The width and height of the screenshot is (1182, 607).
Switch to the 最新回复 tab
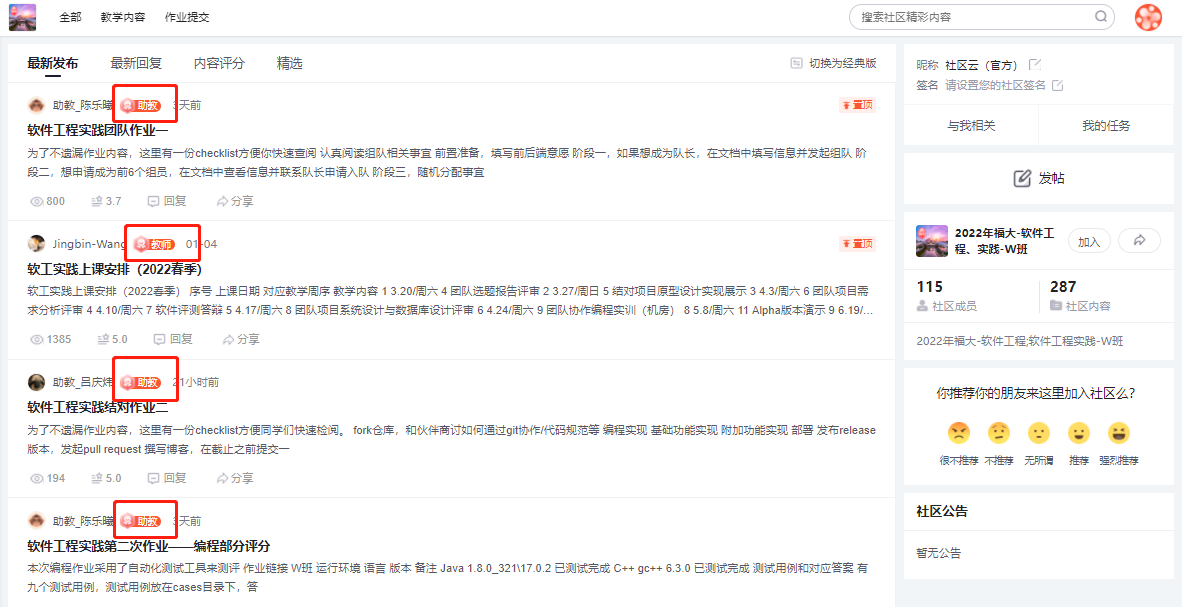pos(136,63)
